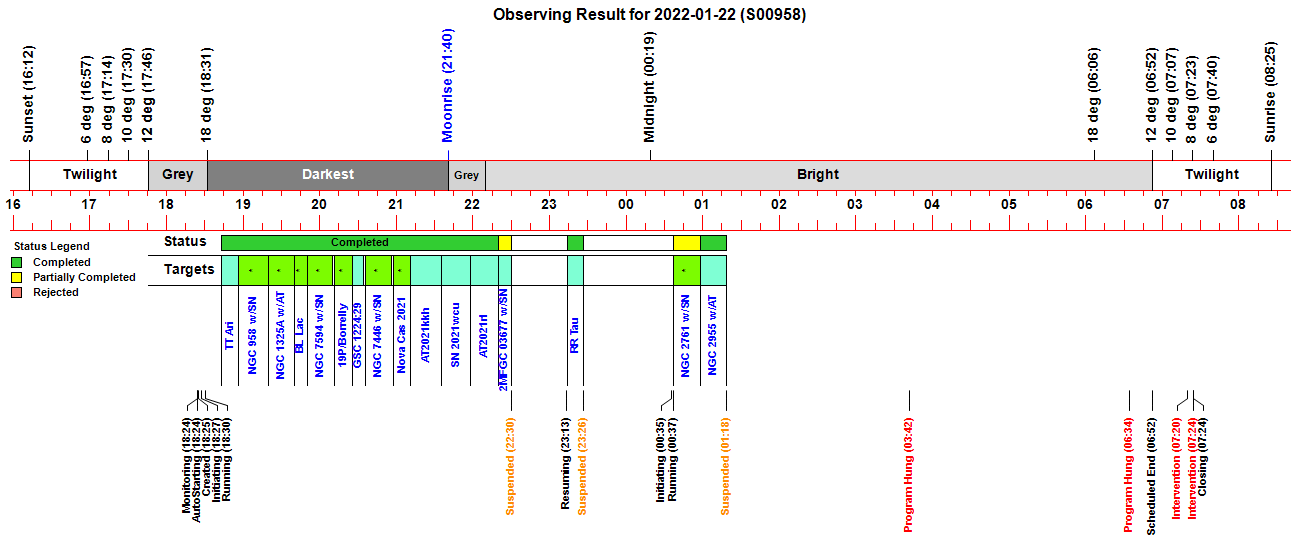1300x560 pixels.
Task: Click the Targets row label
Action: 190,269
